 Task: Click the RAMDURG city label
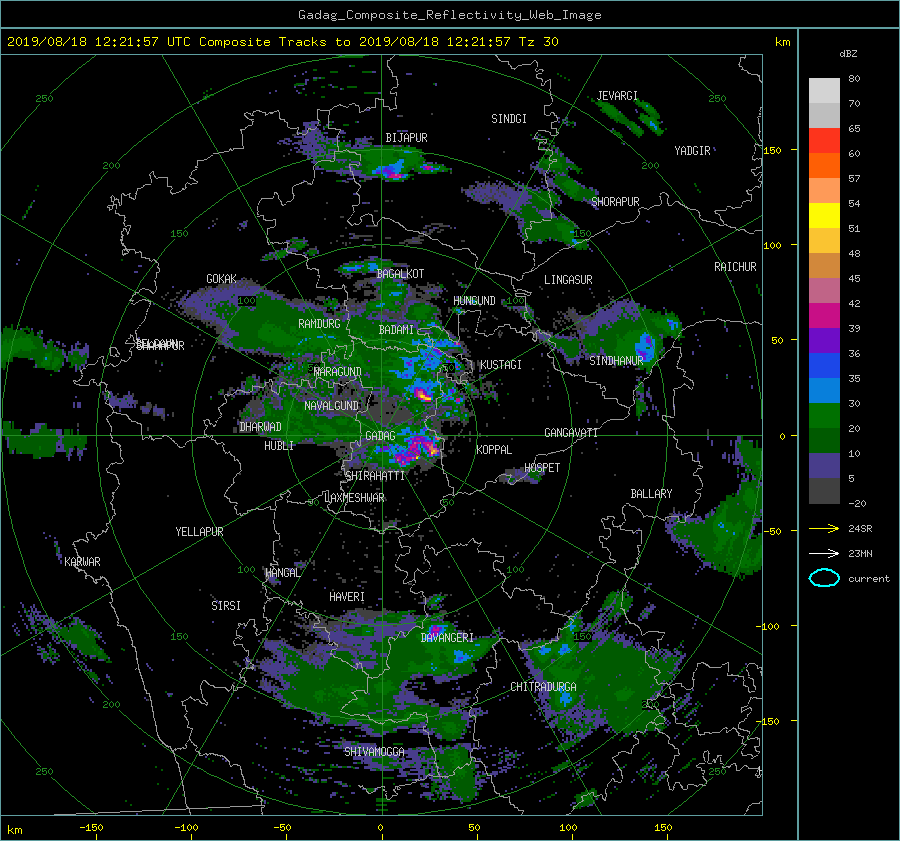tap(319, 324)
